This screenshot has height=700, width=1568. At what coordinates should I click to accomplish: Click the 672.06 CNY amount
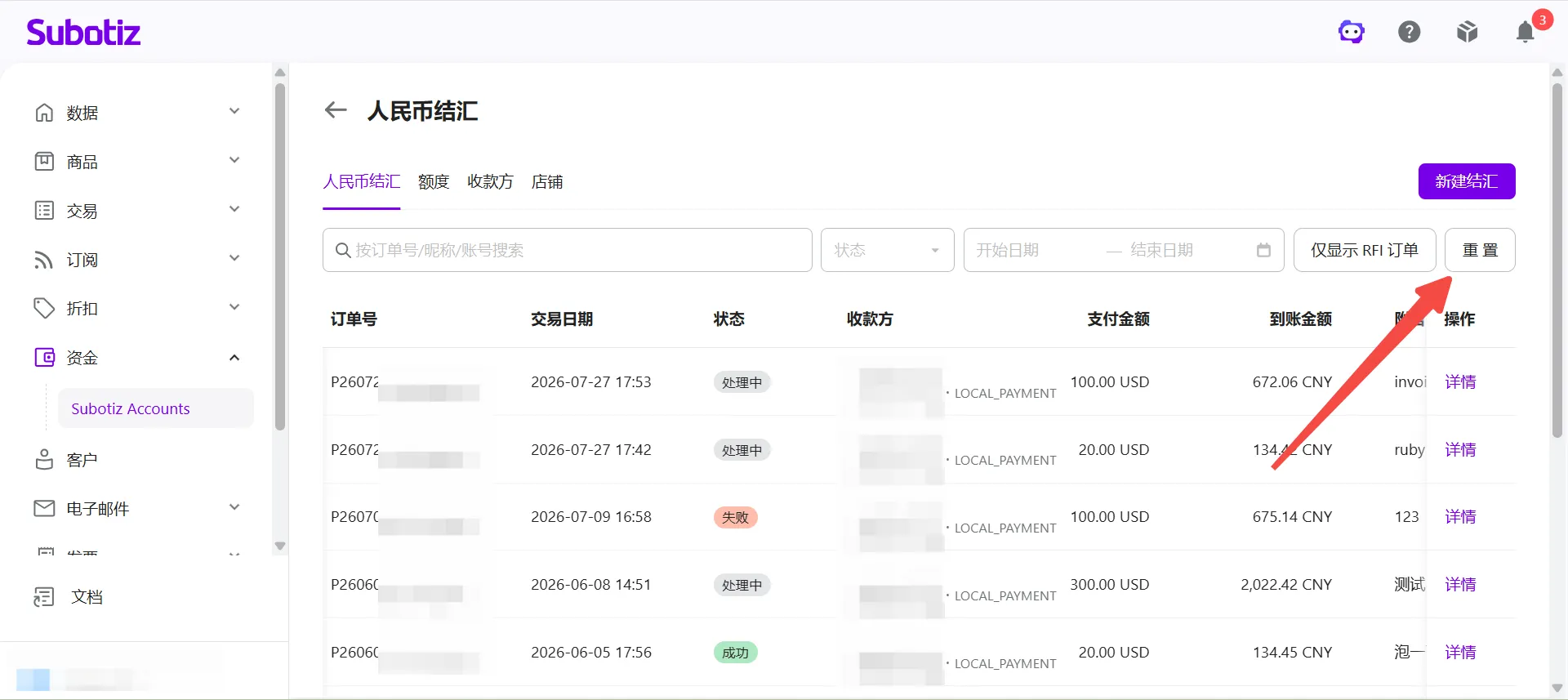coord(1292,381)
